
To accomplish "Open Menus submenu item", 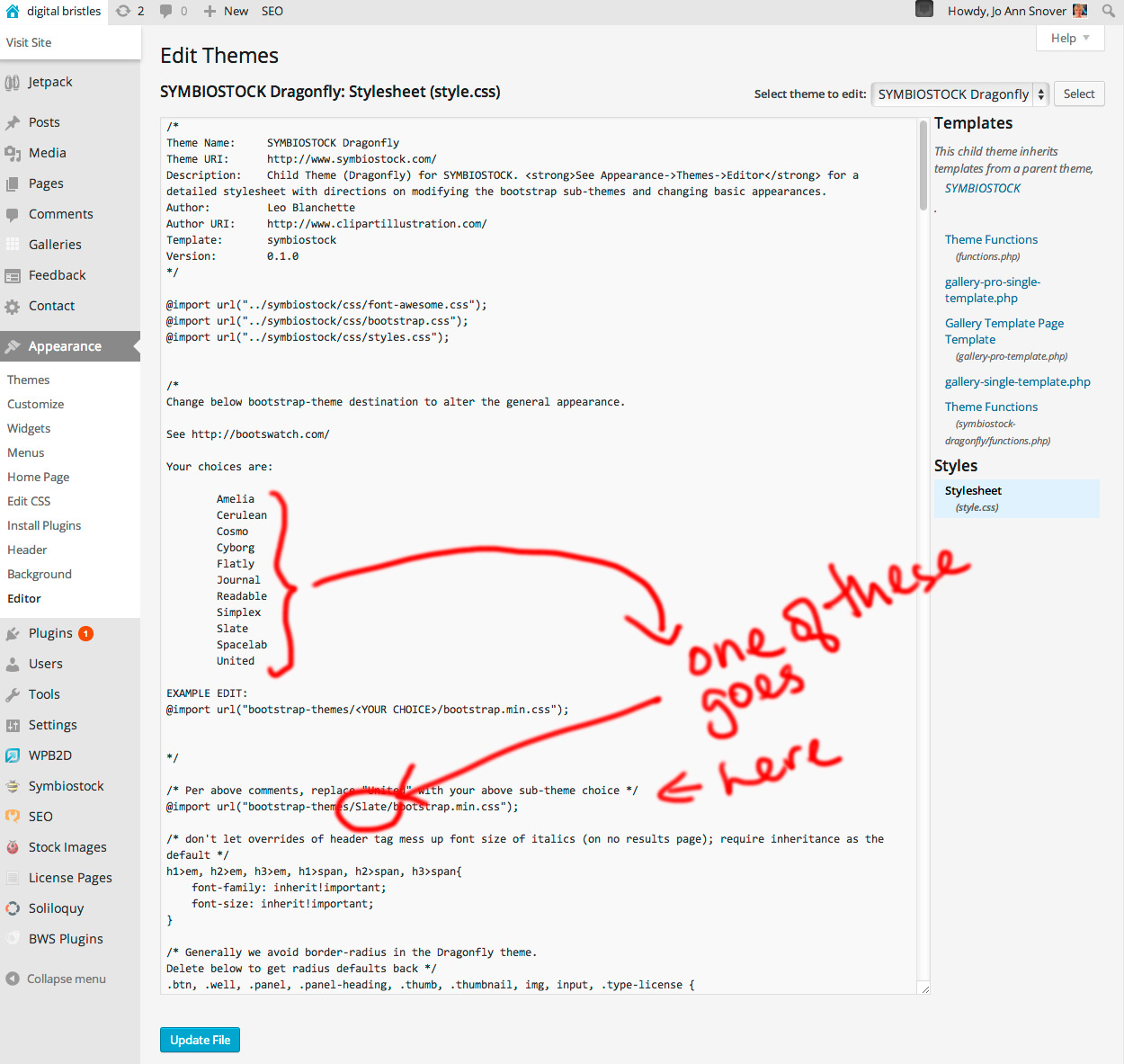I will coord(26,452).
